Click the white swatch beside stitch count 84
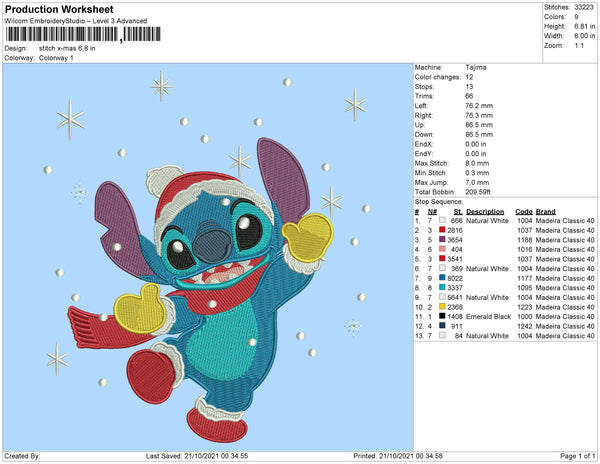 (x=442, y=335)
